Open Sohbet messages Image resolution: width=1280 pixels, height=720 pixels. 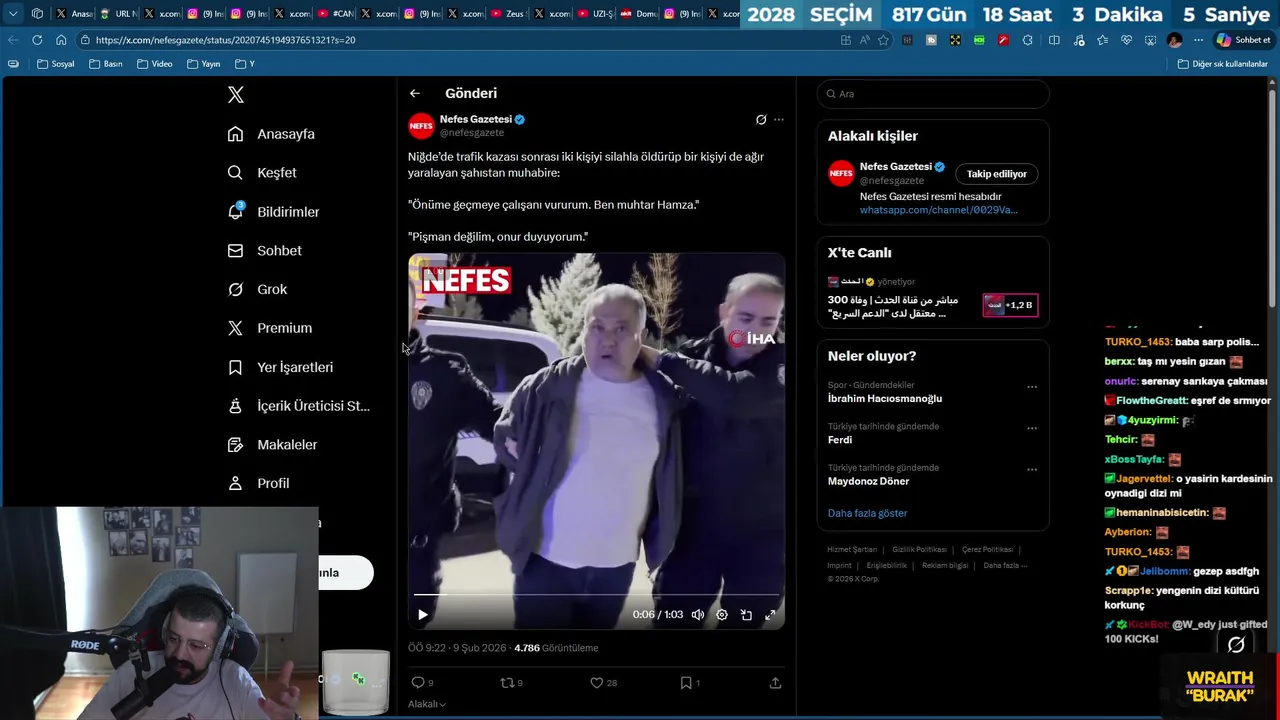click(x=265, y=251)
